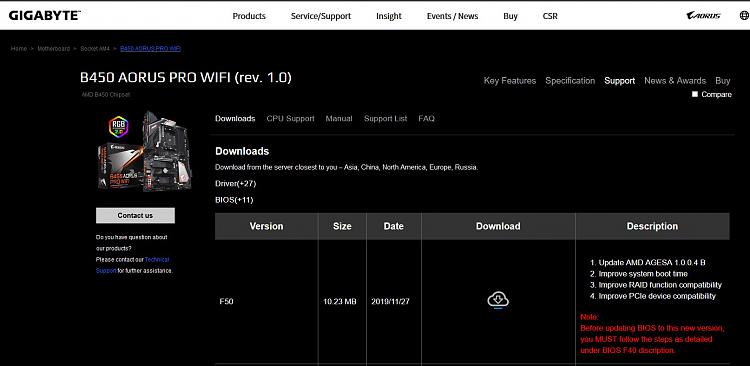The width and height of the screenshot is (750, 366).
Task: Go to Motherboard breadcrumb
Action: pyautogui.click(x=54, y=49)
